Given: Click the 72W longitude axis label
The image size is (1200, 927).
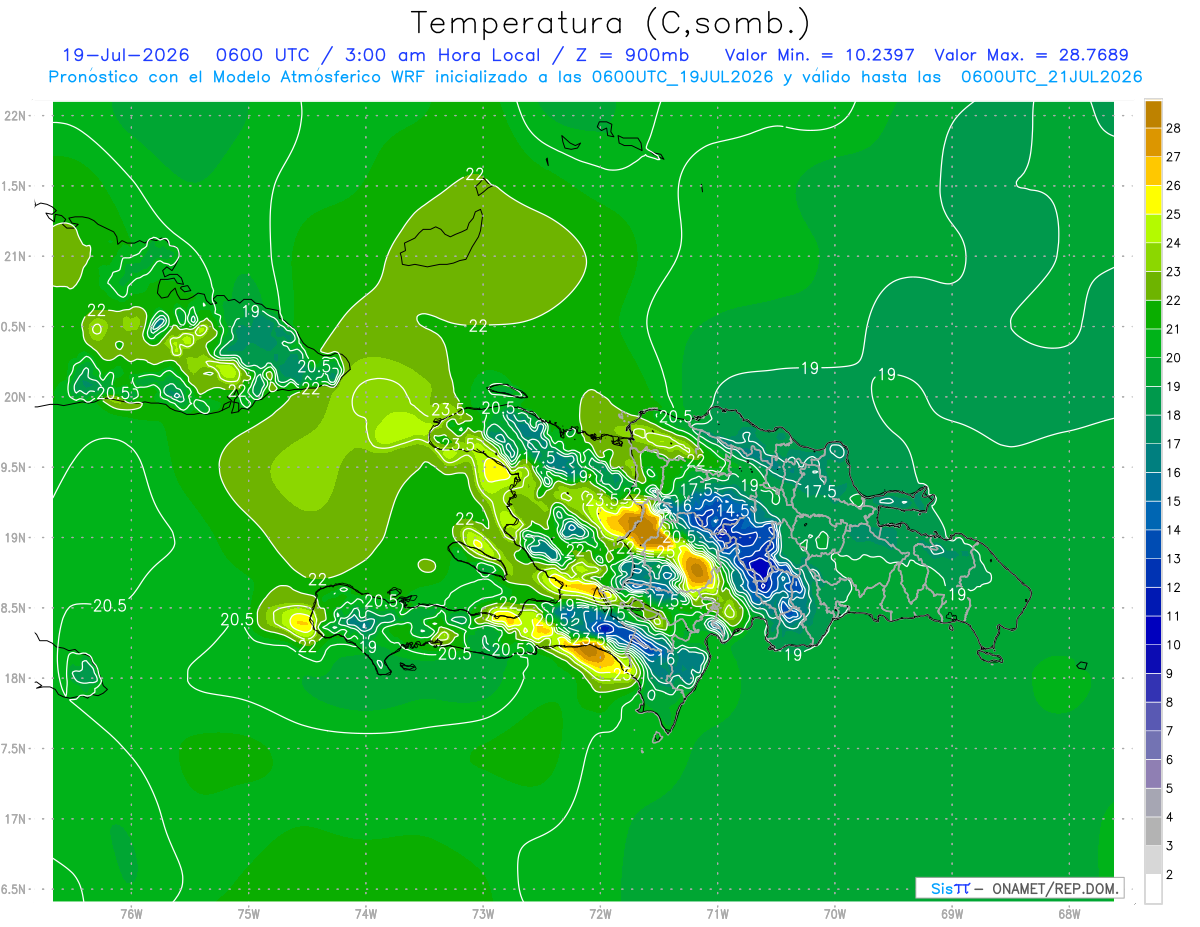Looking at the screenshot, I should click(x=601, y=914).
